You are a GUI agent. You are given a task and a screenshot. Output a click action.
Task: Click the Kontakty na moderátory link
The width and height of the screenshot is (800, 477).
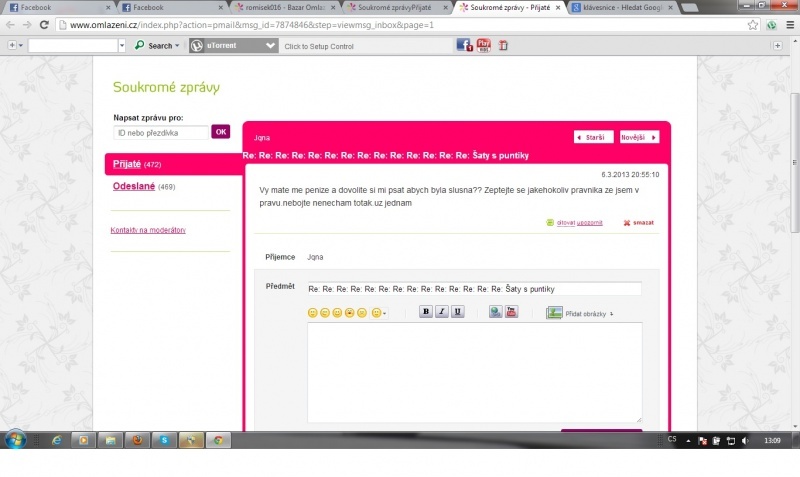coord(147,230)
